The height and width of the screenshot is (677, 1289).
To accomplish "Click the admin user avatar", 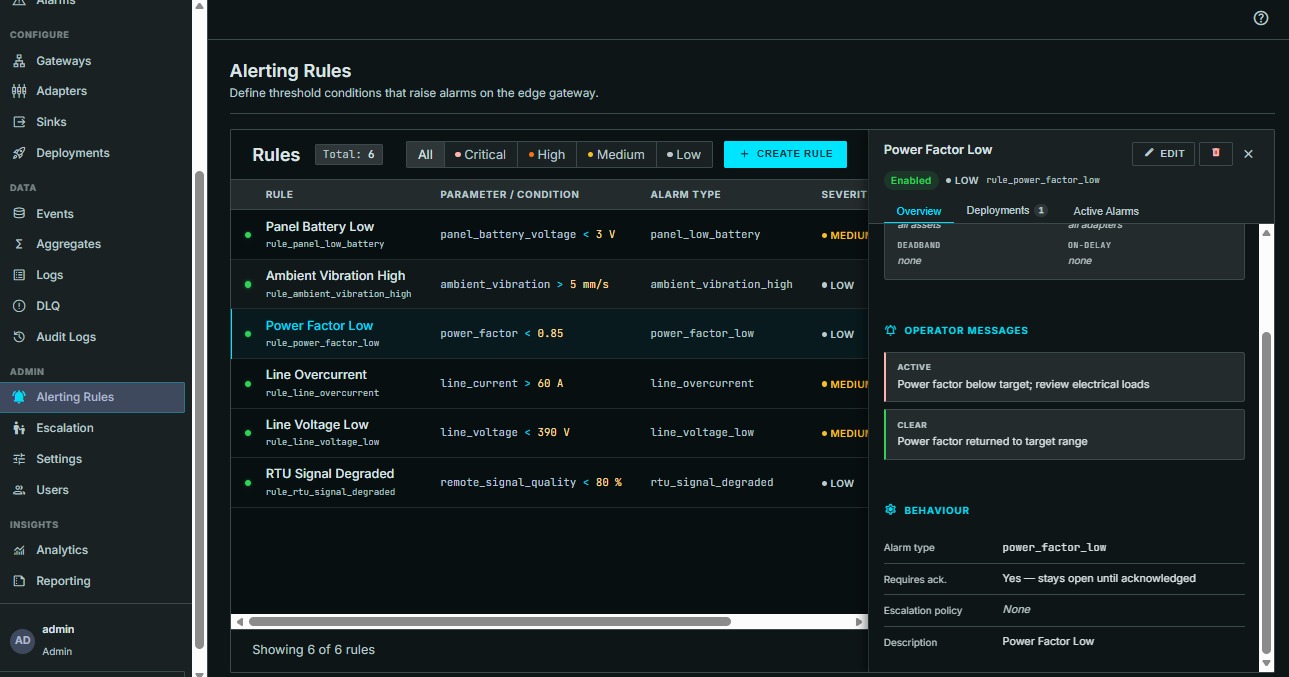I will pyautogui.click(x=22, y=640).
